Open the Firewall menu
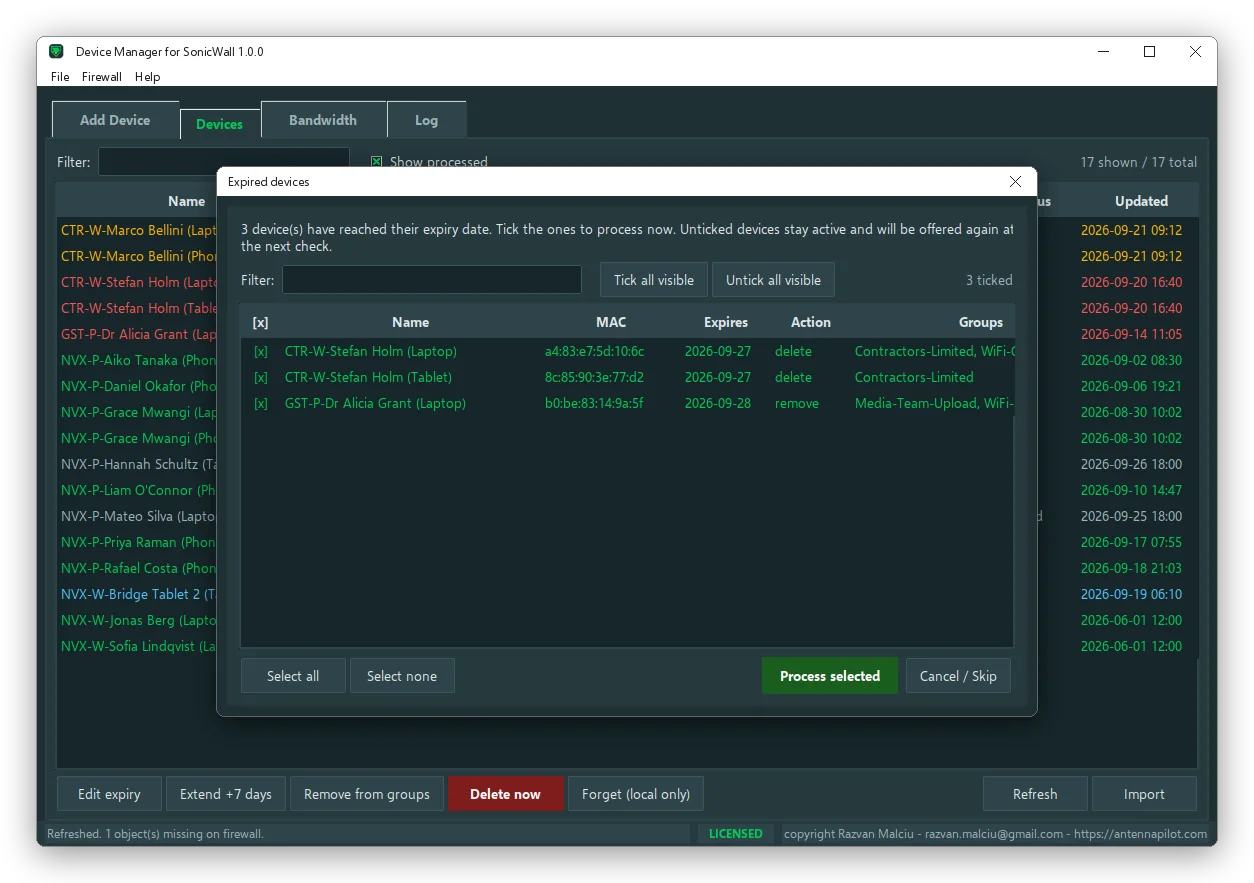1254x883 pixels. 102,77
